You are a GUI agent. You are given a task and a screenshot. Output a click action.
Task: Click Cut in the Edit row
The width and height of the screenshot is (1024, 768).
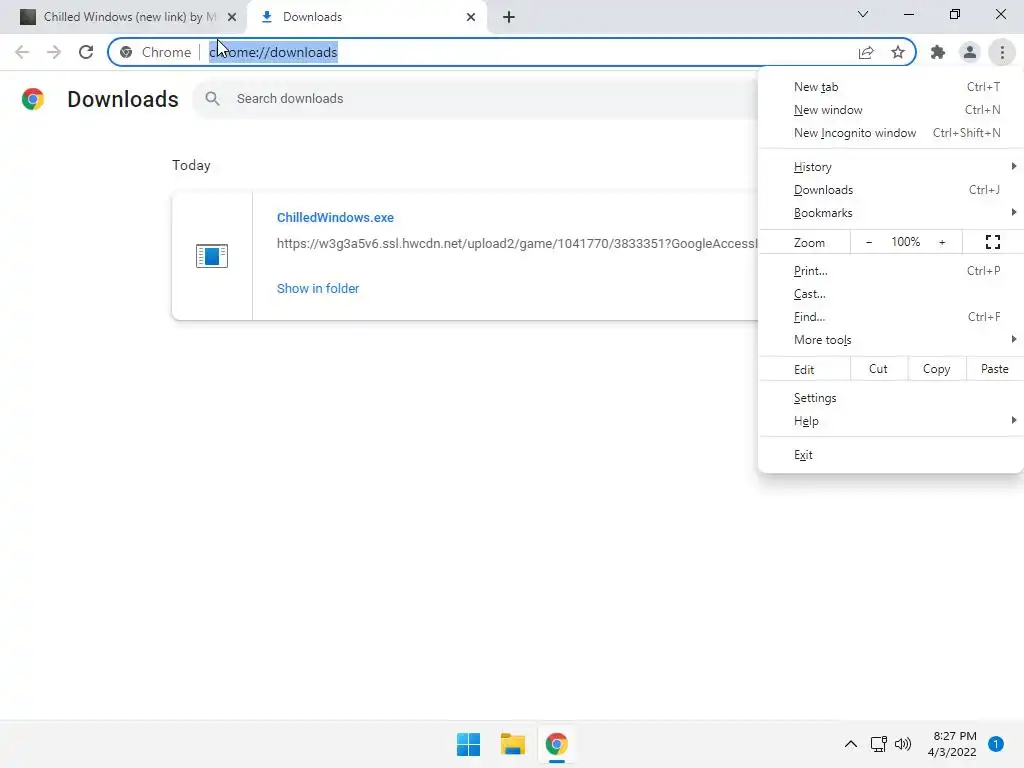coord(878,369)
